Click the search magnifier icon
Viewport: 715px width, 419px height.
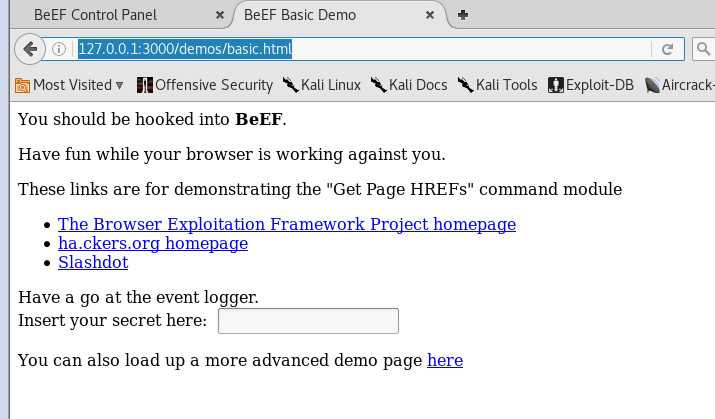coord(704,49)
